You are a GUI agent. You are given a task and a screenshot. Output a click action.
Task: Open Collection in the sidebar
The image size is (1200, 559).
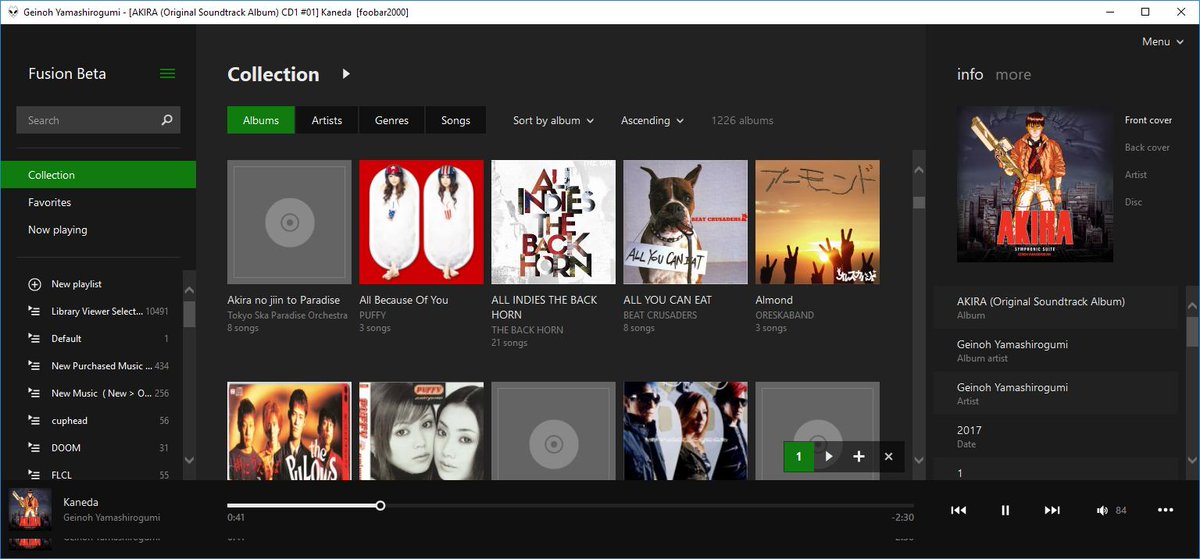98,175
